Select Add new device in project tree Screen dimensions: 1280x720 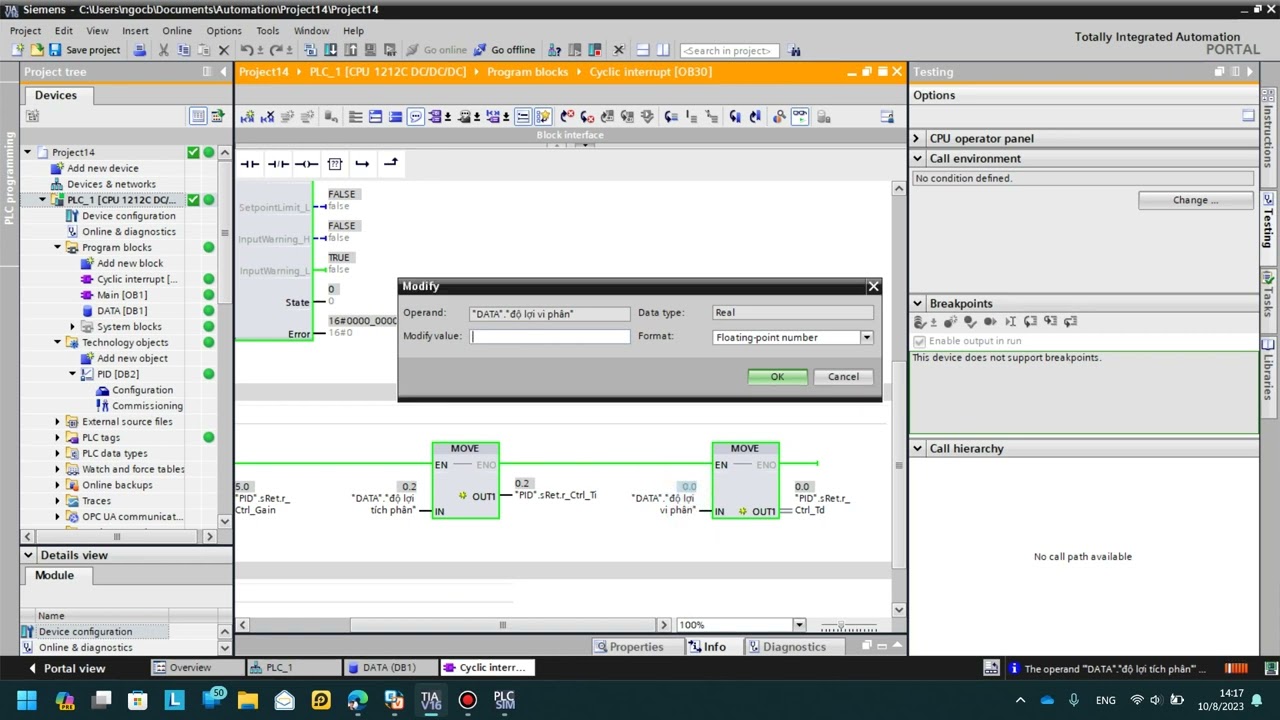pyautogui.click(x=103, y=168)
